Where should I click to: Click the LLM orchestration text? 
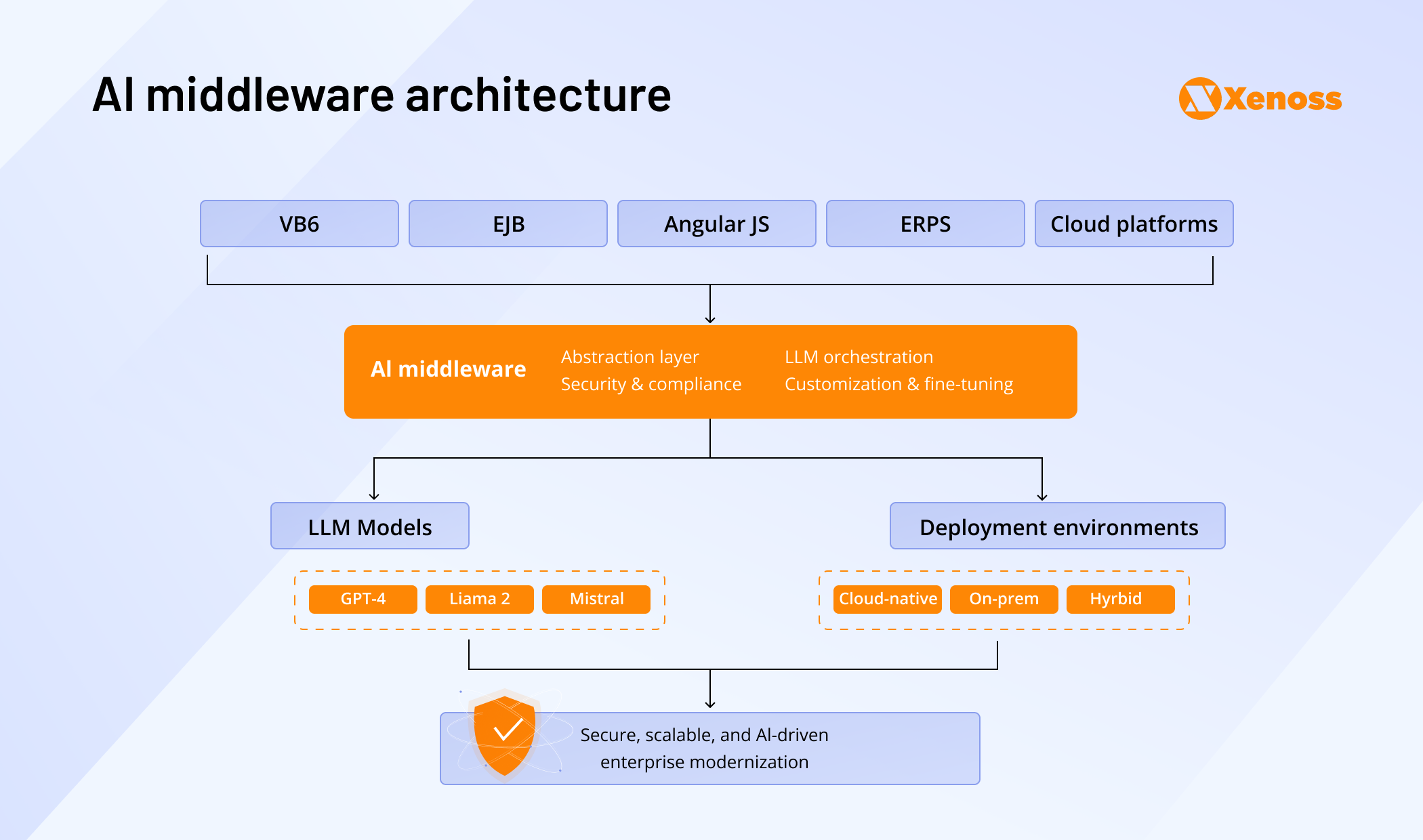pyautogui.click(x=859, y=357)
